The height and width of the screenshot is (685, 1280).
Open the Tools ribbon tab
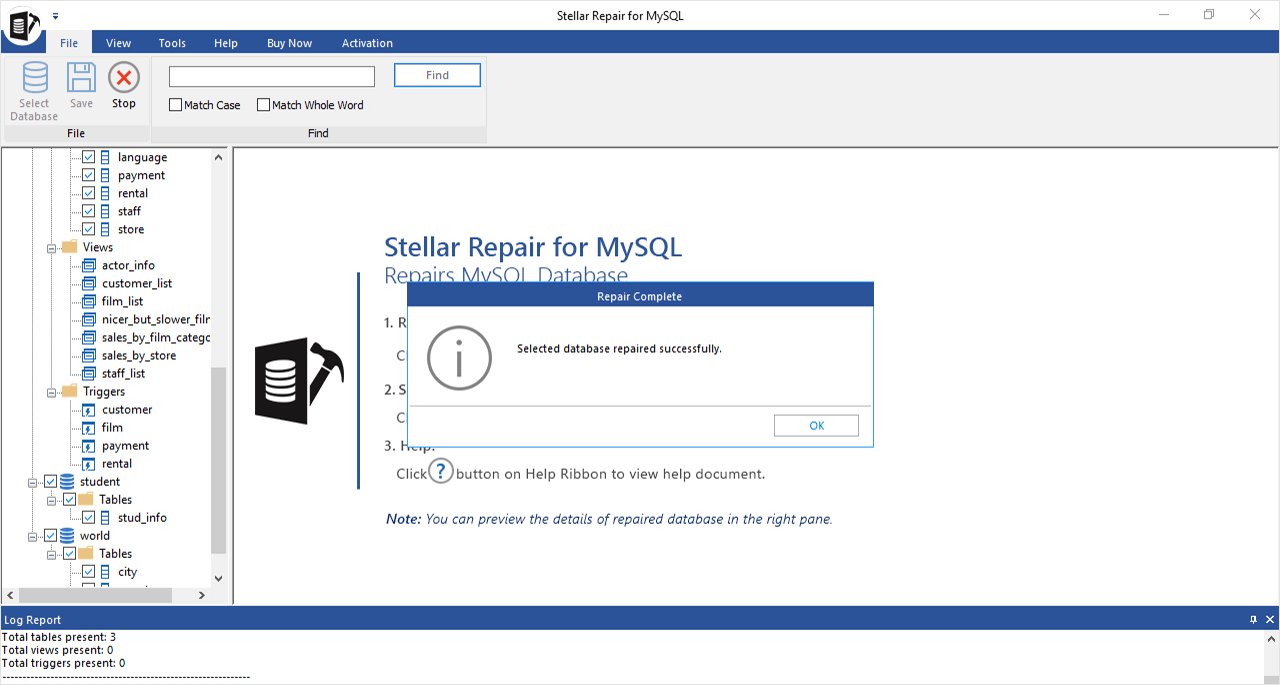pyautogui.click(x=172, y=43)
